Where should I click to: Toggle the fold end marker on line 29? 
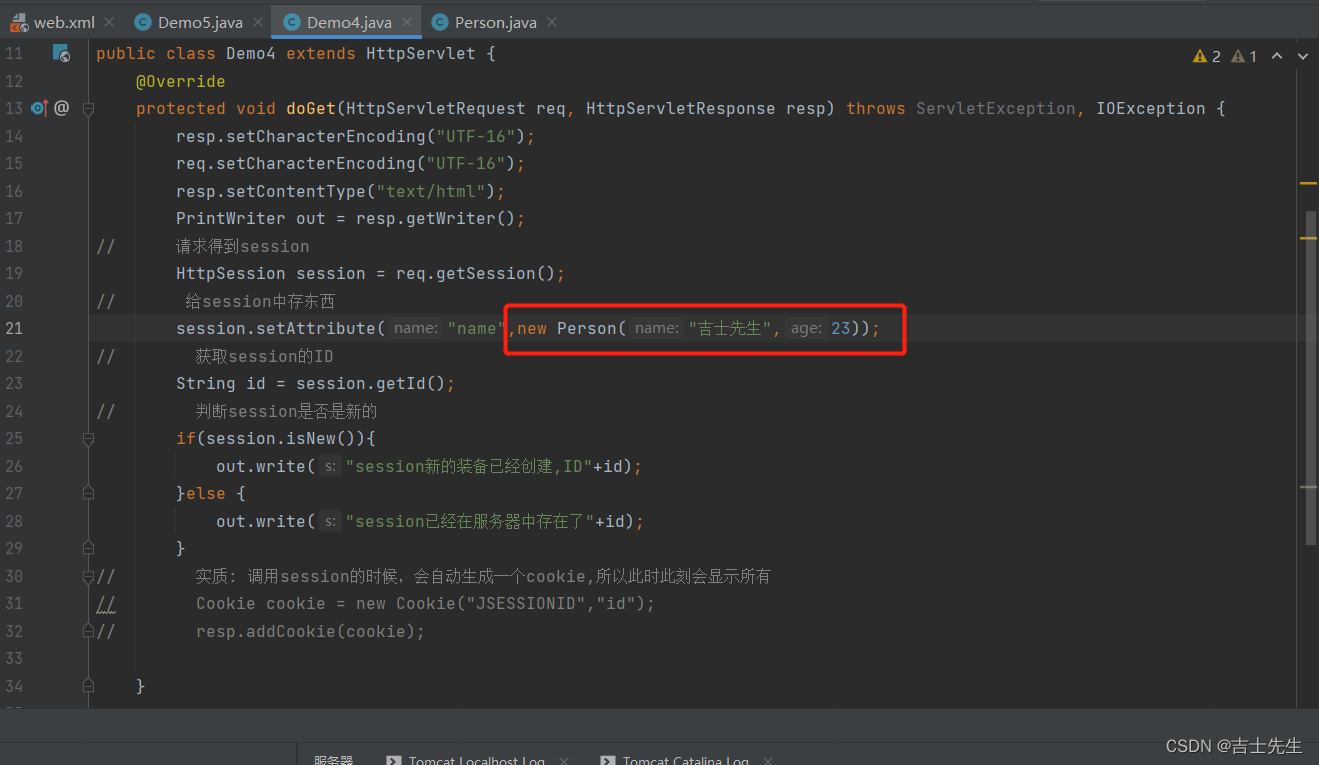tap(88, 548)
